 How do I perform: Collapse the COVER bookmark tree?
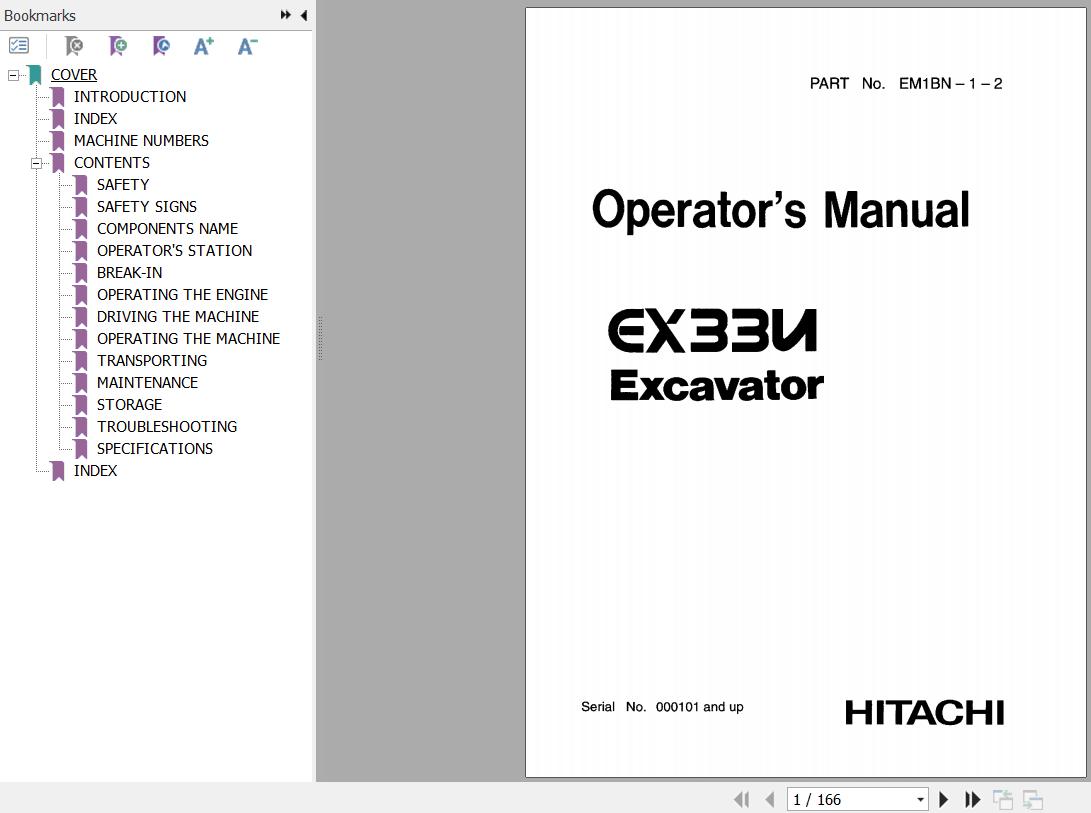click(13, 74)
